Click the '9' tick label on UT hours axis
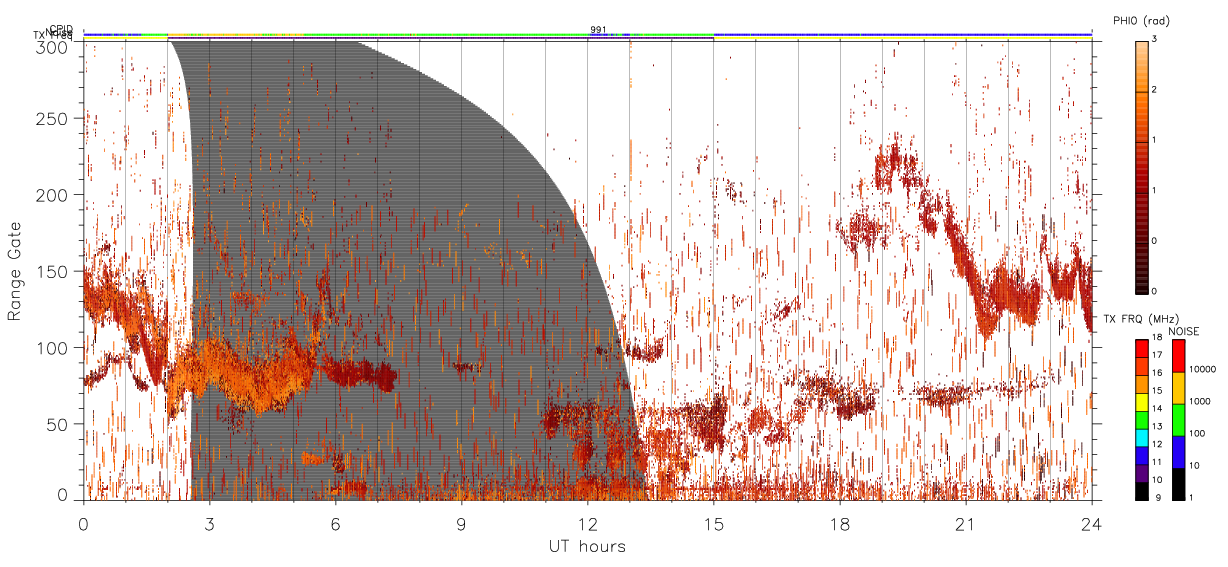 click(x=461, y=523)
